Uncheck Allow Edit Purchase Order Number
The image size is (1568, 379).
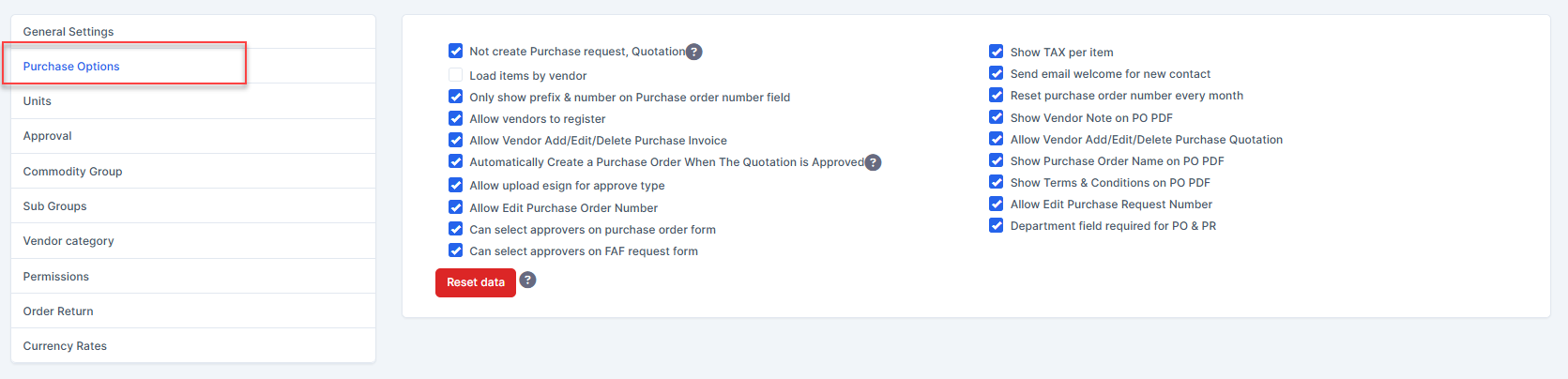(x=456, y=207)
